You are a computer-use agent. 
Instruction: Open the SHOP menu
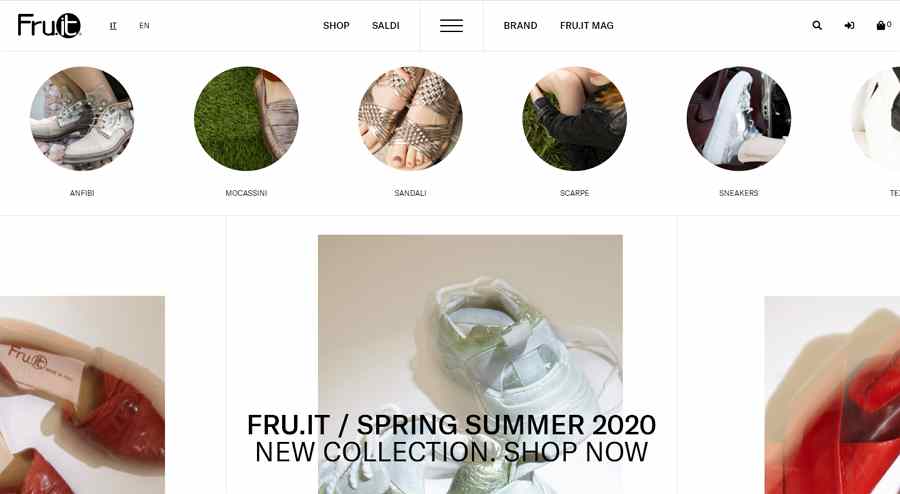click(336, 26)
